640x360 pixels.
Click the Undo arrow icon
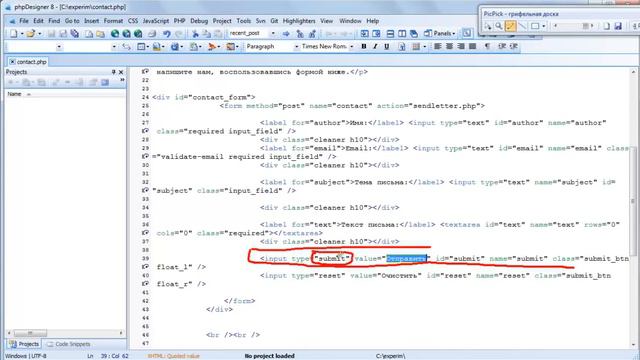[167, 33]
